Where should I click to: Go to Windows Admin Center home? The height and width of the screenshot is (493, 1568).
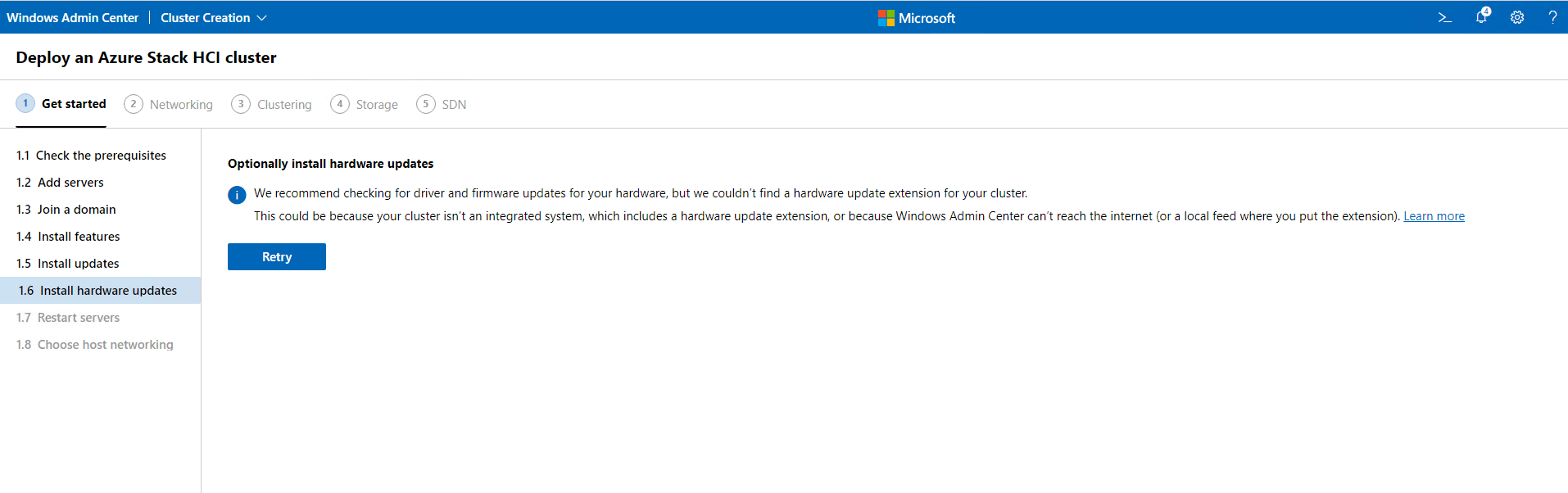point(72,18)
